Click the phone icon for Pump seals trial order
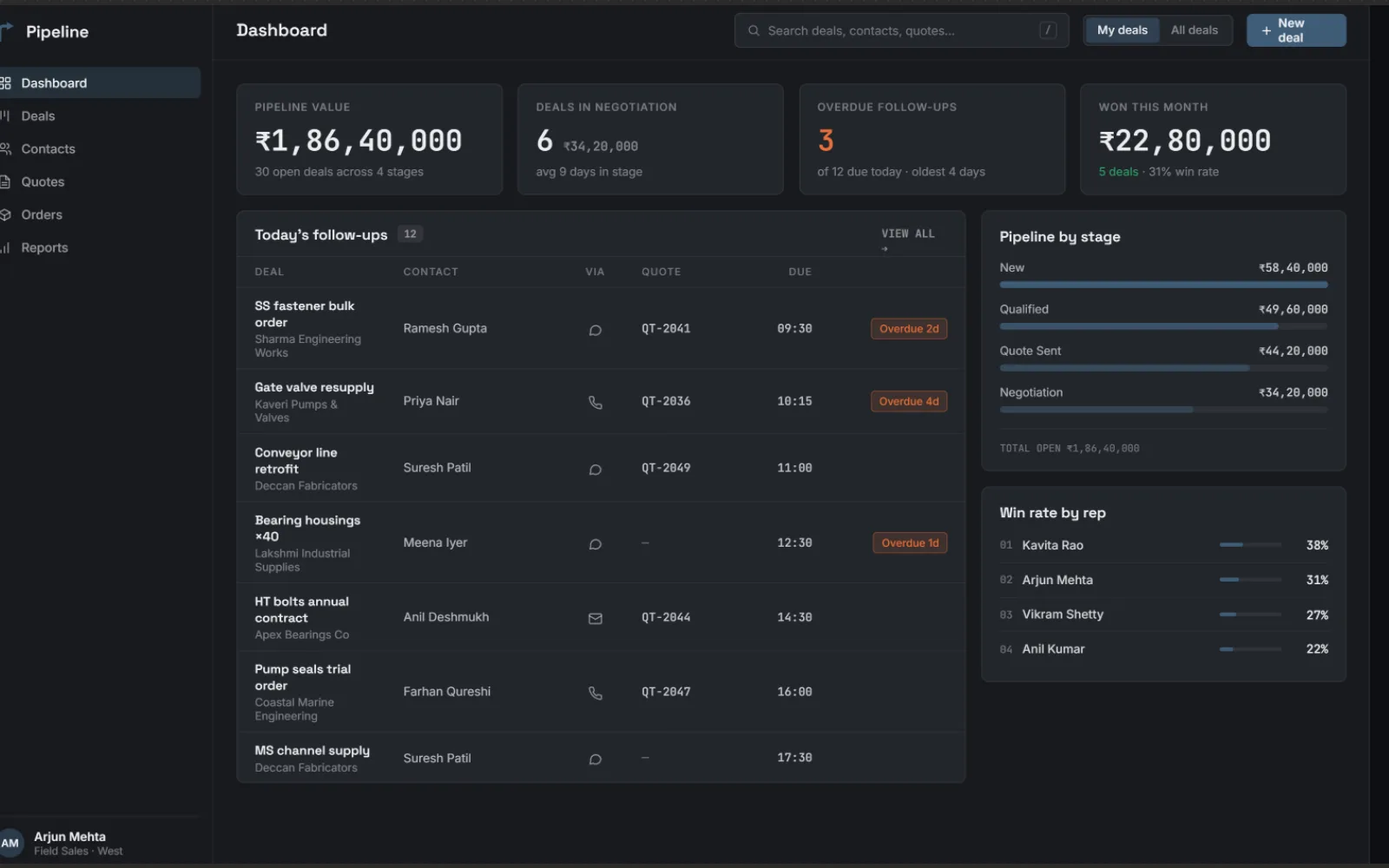Image resolution: width=1389 pixels, height=868 pixels. pos(596,694)
